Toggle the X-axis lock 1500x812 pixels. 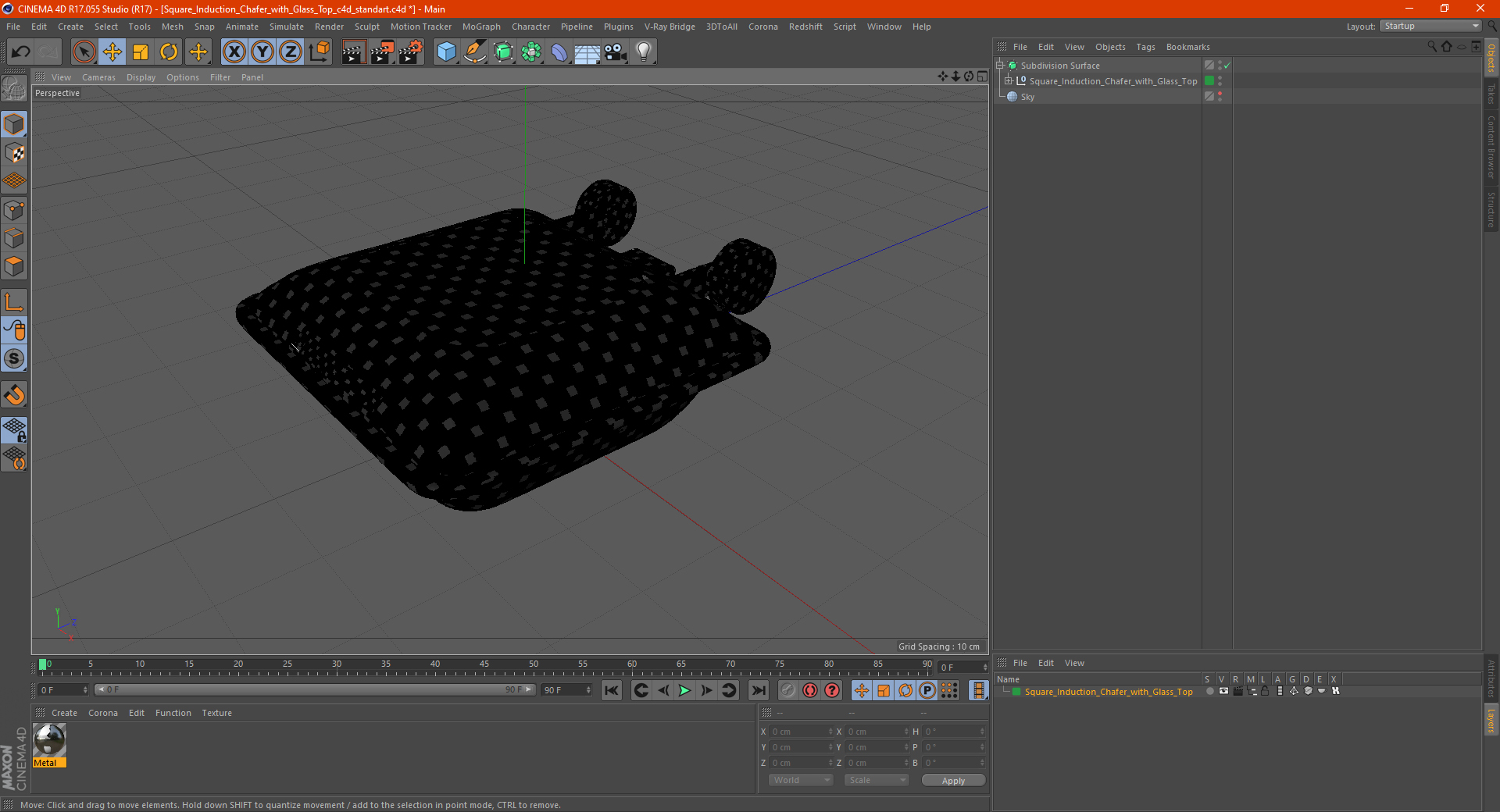click(234, 52)
